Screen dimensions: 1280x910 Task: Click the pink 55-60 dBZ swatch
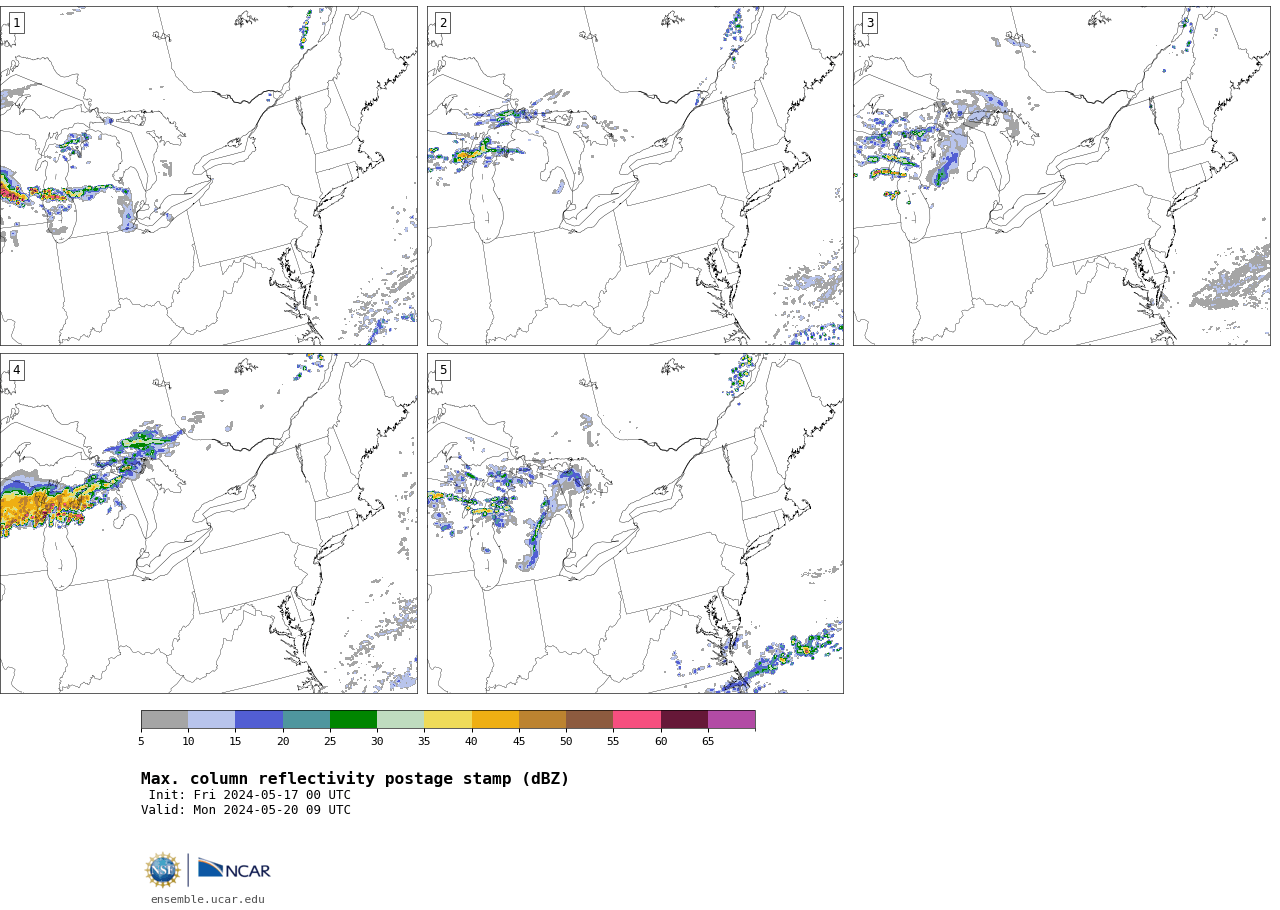637,720
